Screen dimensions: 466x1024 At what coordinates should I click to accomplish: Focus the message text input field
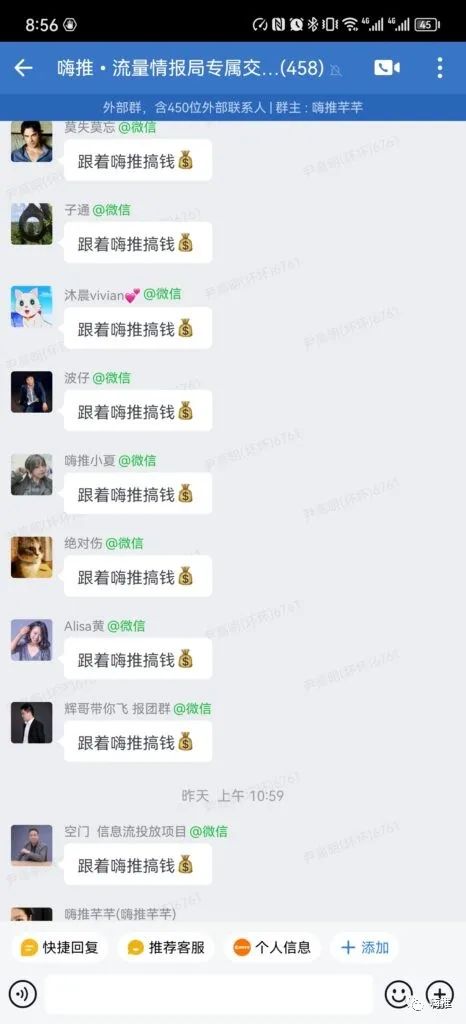click(x=209, y=995)
